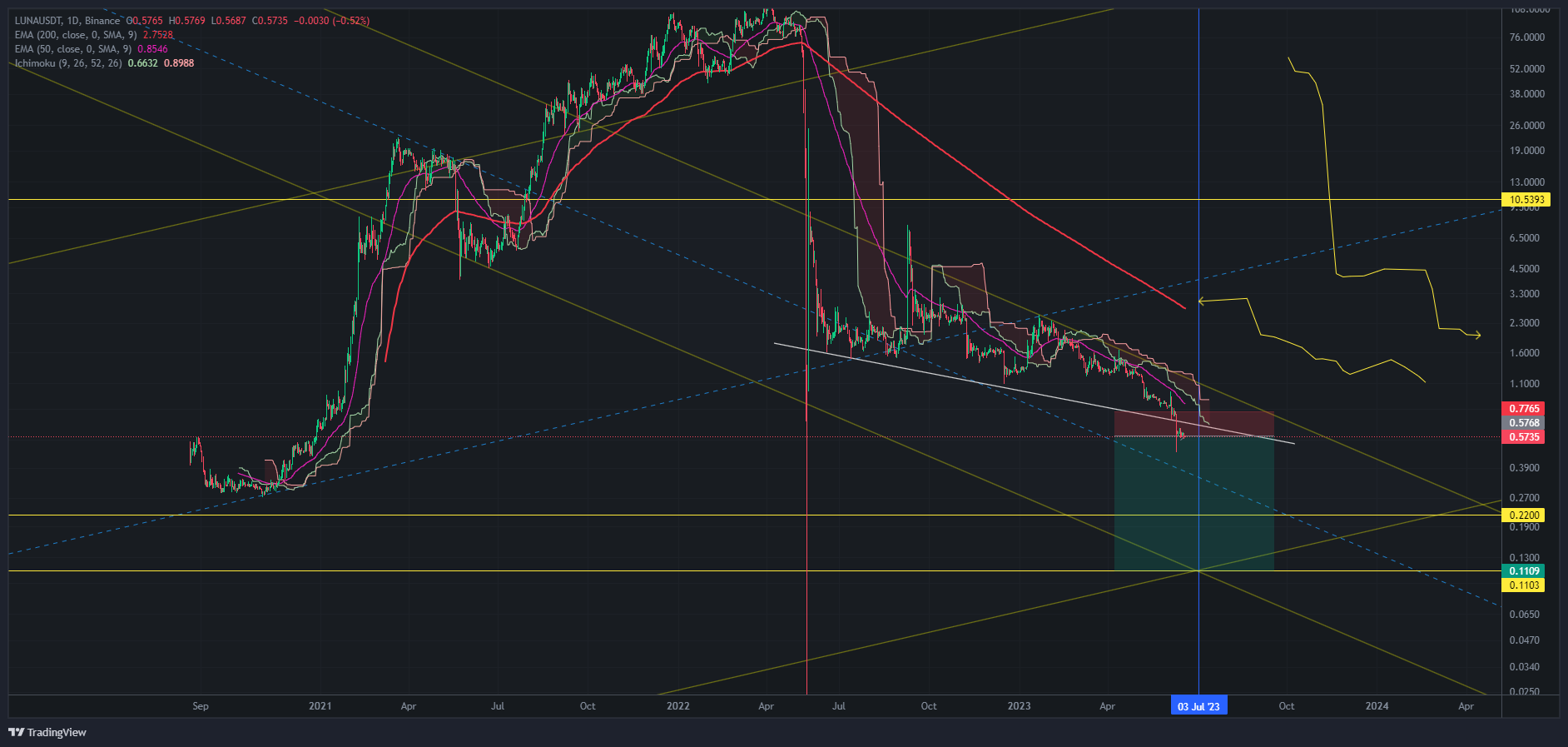Click the yellow 10.5393 price label
Screen dimensions: 1568x747
point(1526,200)
